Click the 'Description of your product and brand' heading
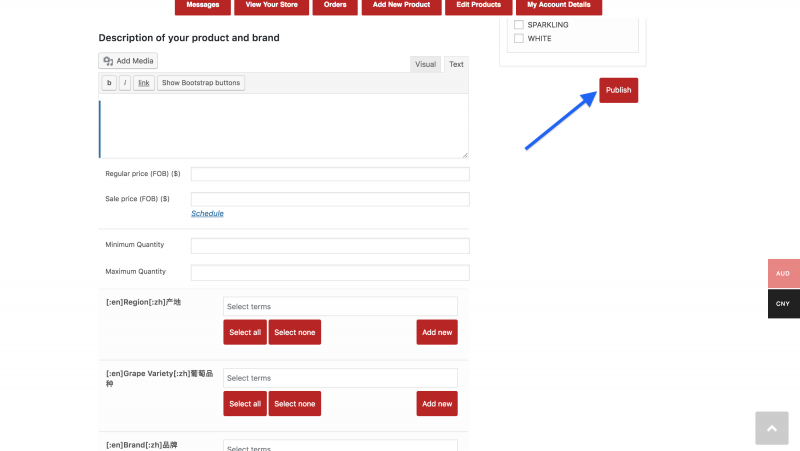The height and width of the screenshot is (451, 800). 189,38
